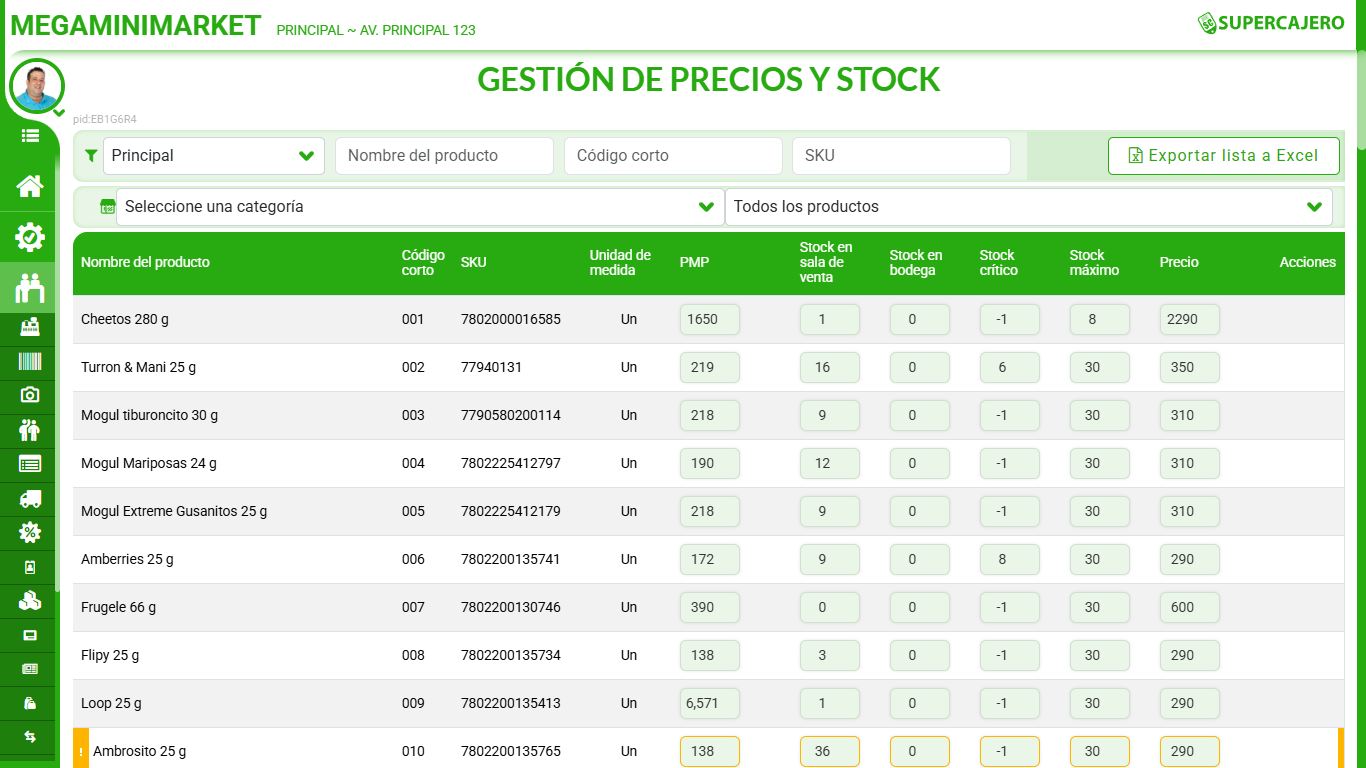Image resolution: width=1366 pixels, height=768 pixels.
Task: Open the two-people sidebar icon
Action: [x=30, y=429]
